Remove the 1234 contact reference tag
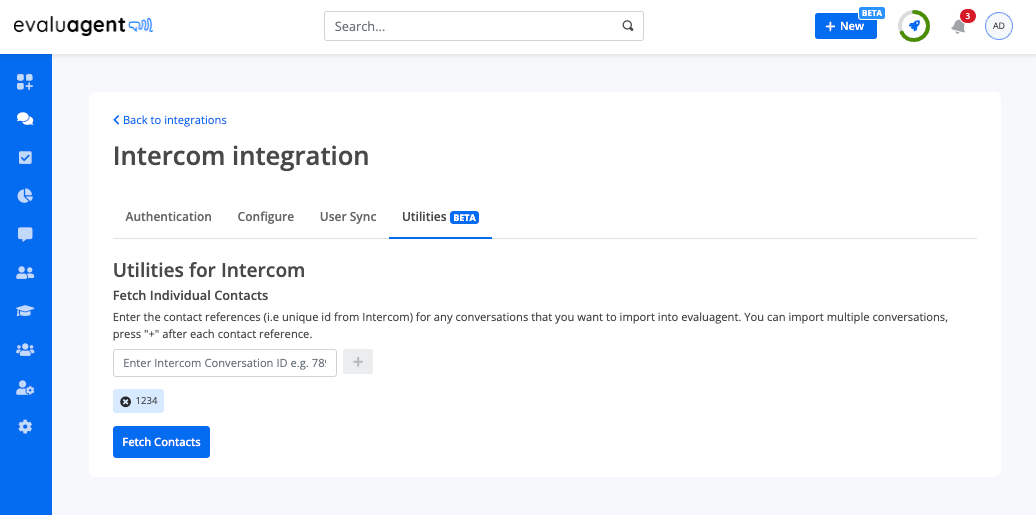Image resolution: width=1036 pixels, height=515 pixels. pos(126,401)
